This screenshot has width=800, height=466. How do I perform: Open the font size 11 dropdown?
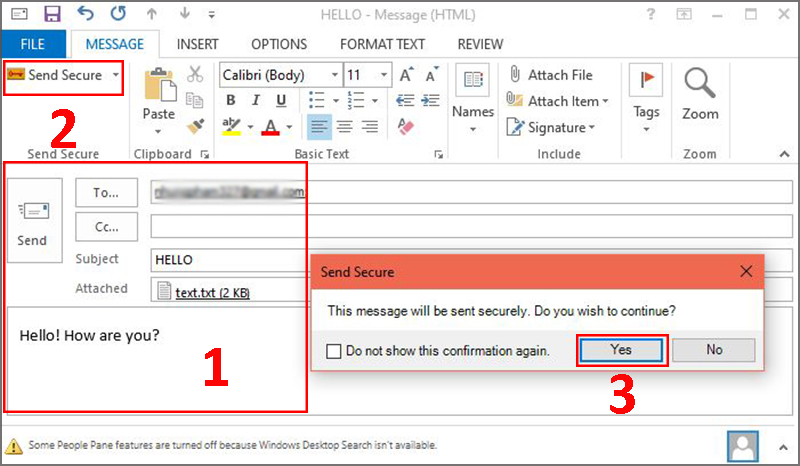[x=384, y=75]
